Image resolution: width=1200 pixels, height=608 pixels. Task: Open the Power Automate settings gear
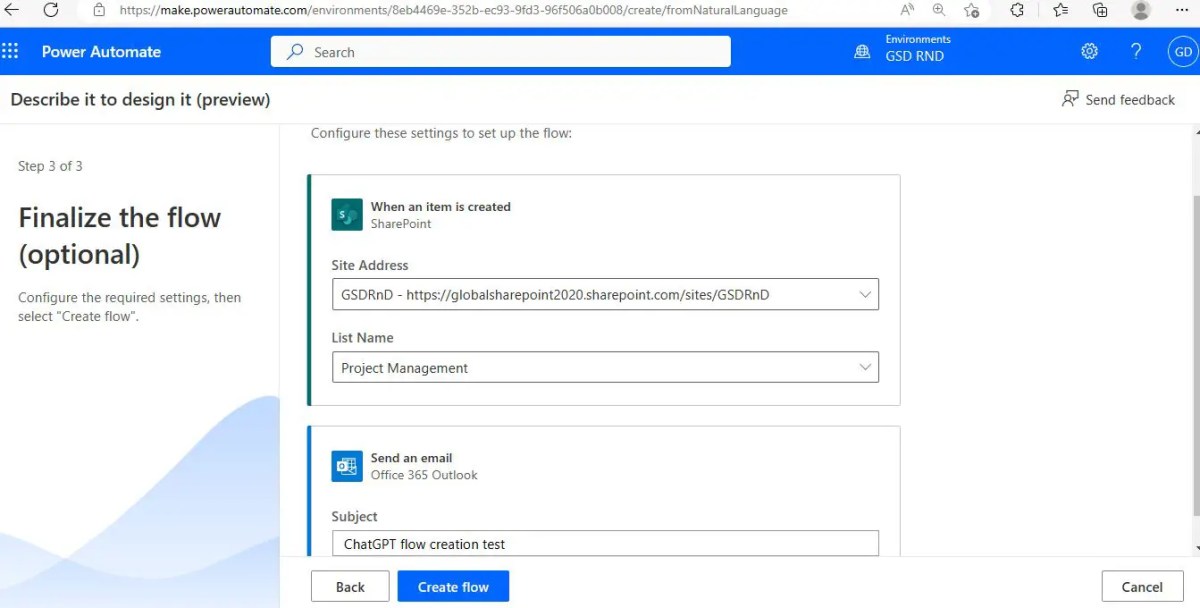[1089, 51]
